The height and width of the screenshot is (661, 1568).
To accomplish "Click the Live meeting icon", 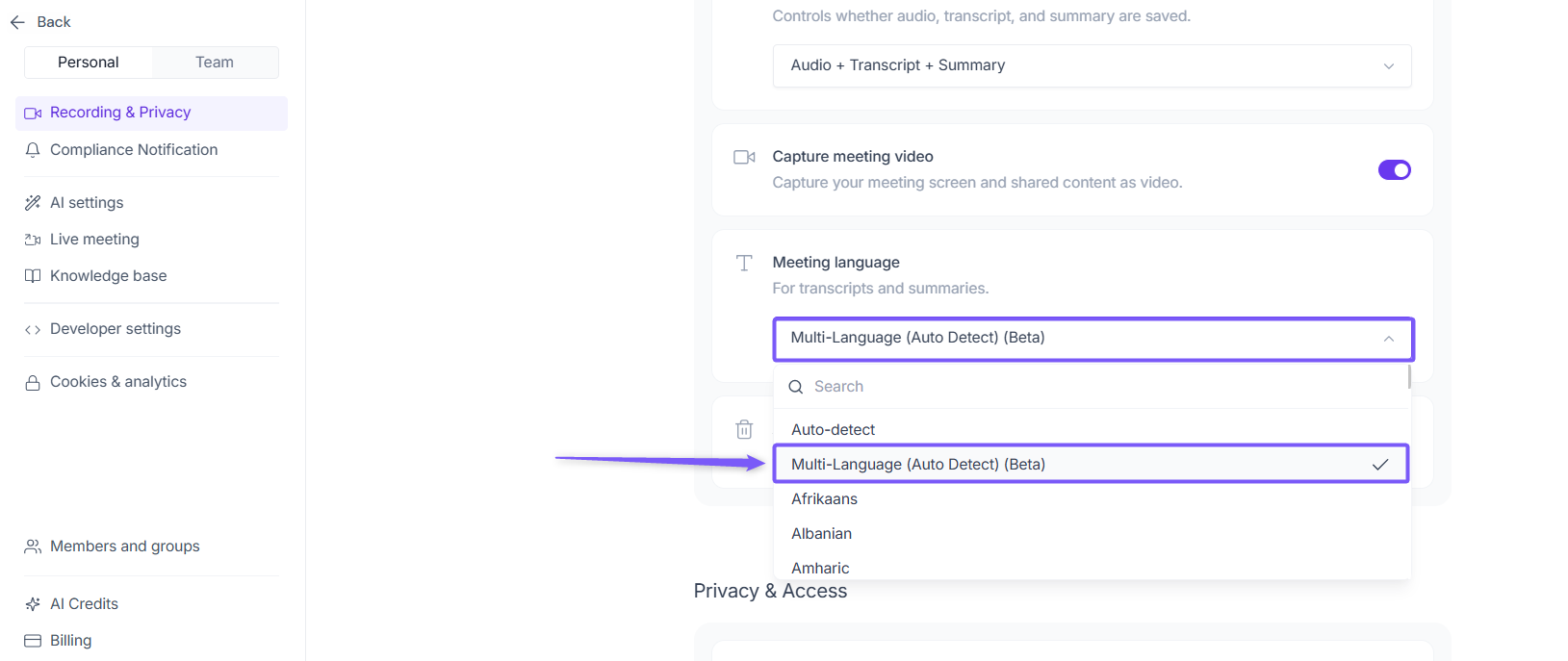I will click(x=33, y=240).
